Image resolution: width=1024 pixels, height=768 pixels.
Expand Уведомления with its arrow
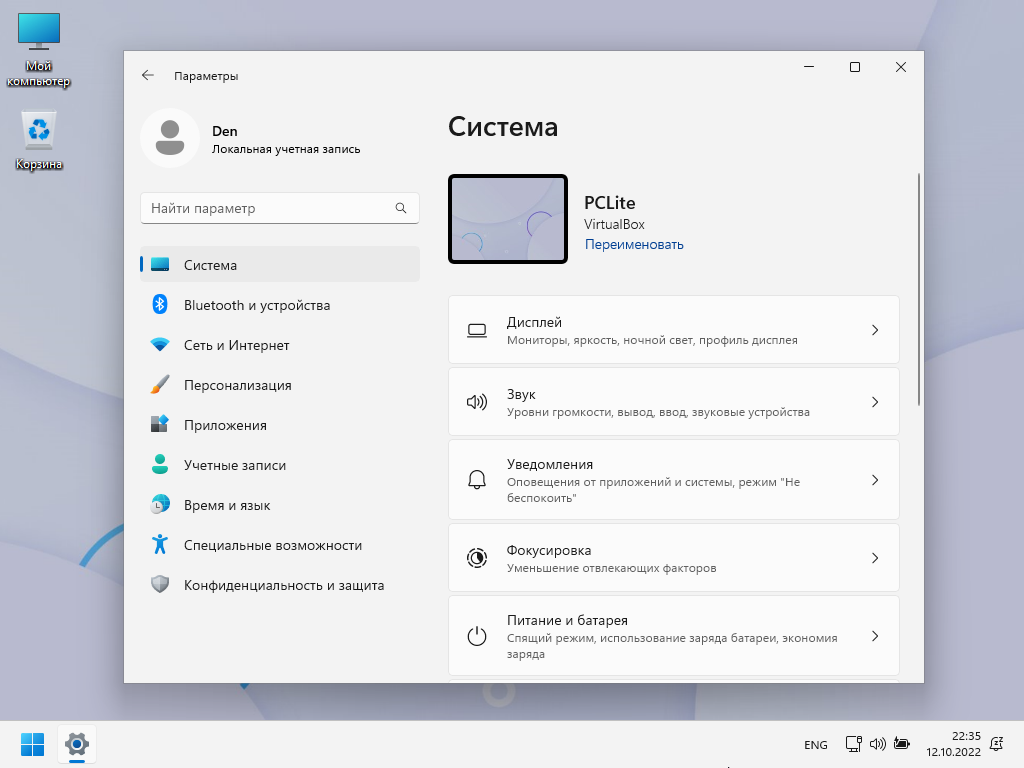pos(874,480)
